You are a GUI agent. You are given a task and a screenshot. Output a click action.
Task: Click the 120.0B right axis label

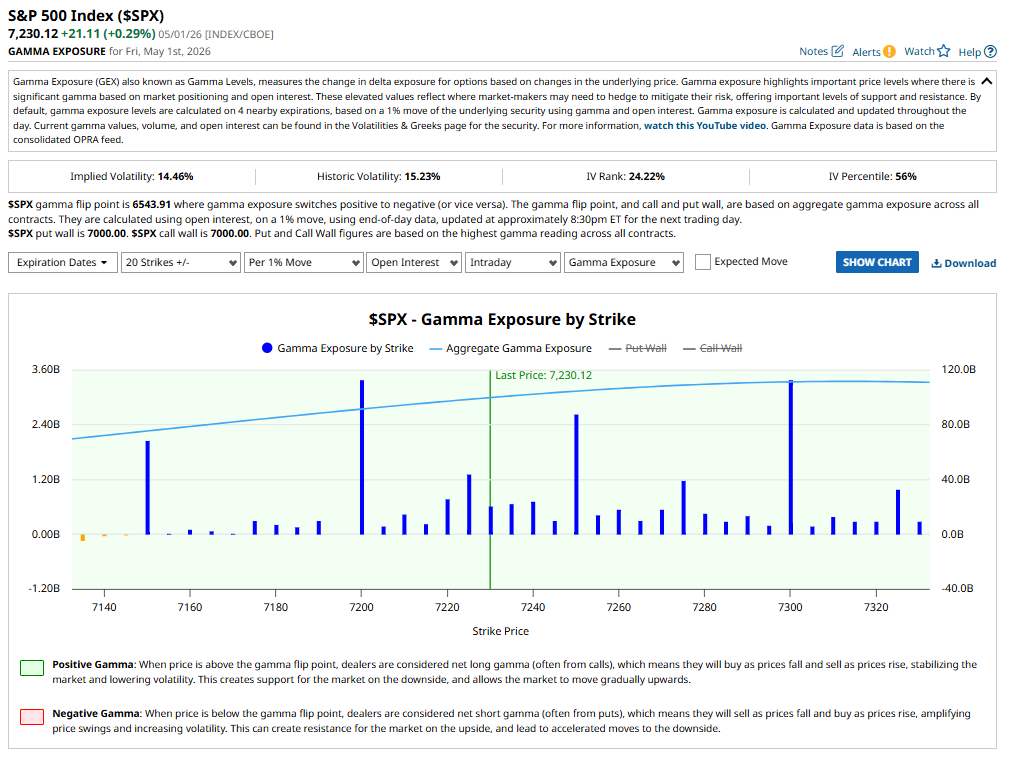958,369
